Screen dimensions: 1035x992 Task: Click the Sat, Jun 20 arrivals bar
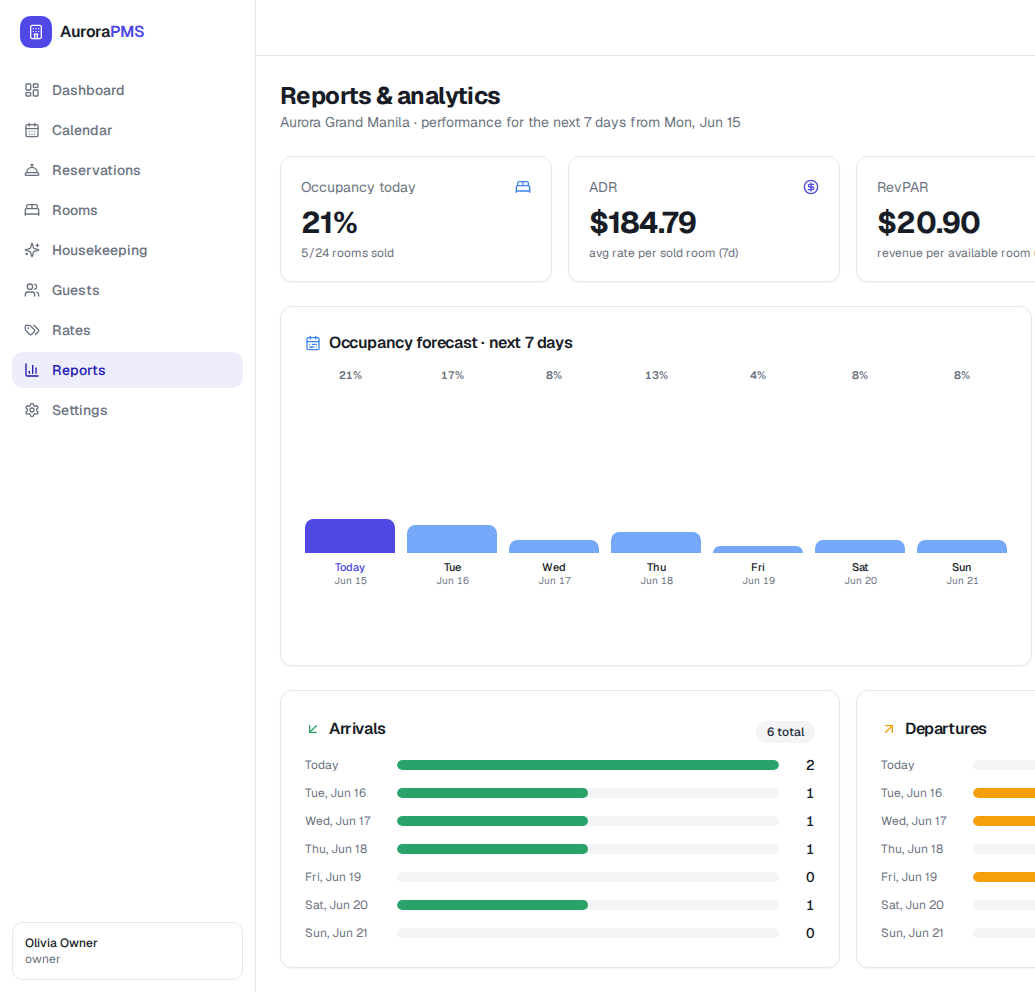[587, 905]
